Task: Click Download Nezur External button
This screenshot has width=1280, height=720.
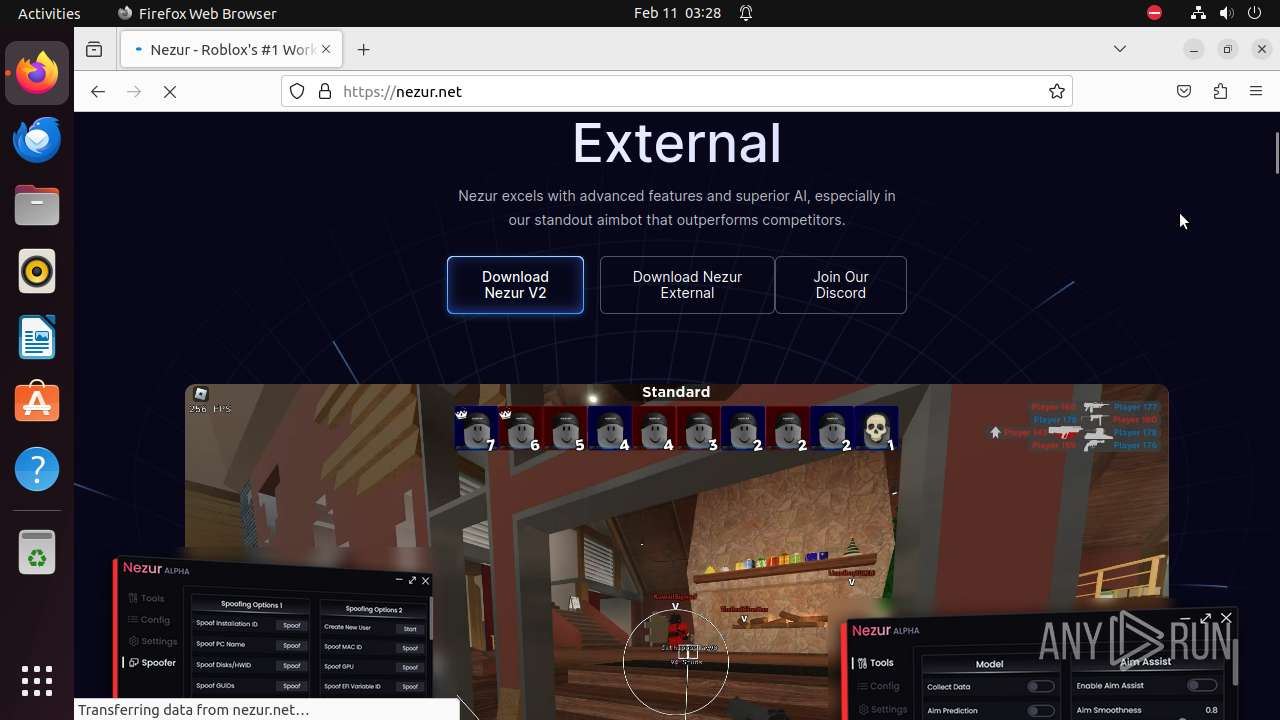Action: click(x=687, y=285)
